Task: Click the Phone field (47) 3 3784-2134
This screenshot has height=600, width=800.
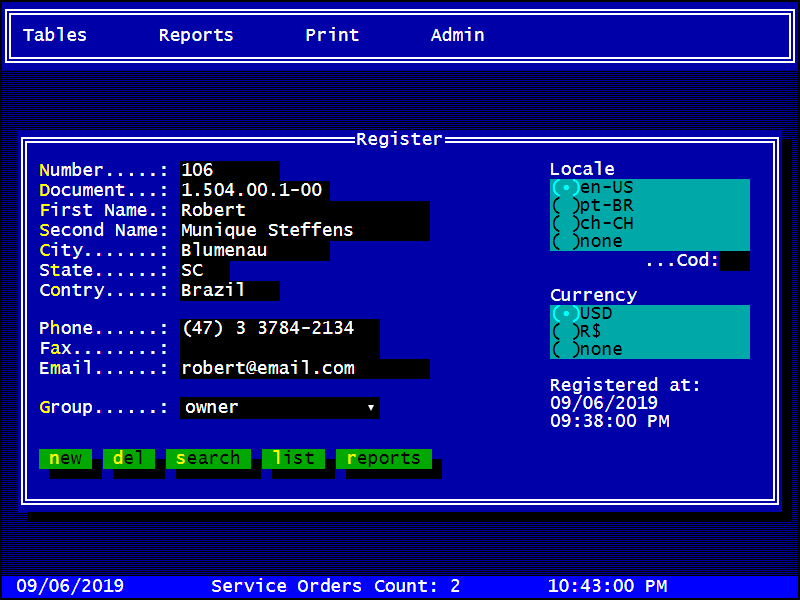Action: 280,329
